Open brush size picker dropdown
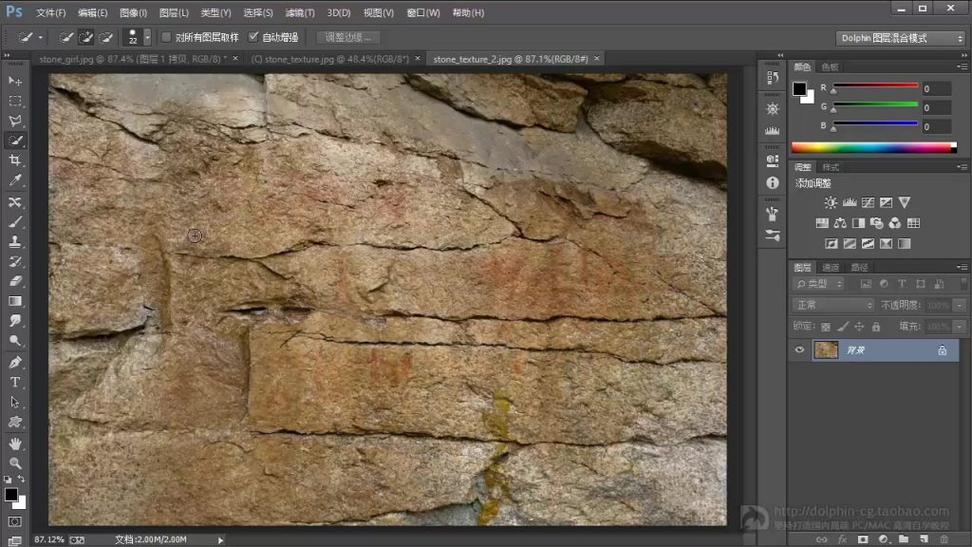This screenshot has height=547, width=972. click(x=148, y=38)
